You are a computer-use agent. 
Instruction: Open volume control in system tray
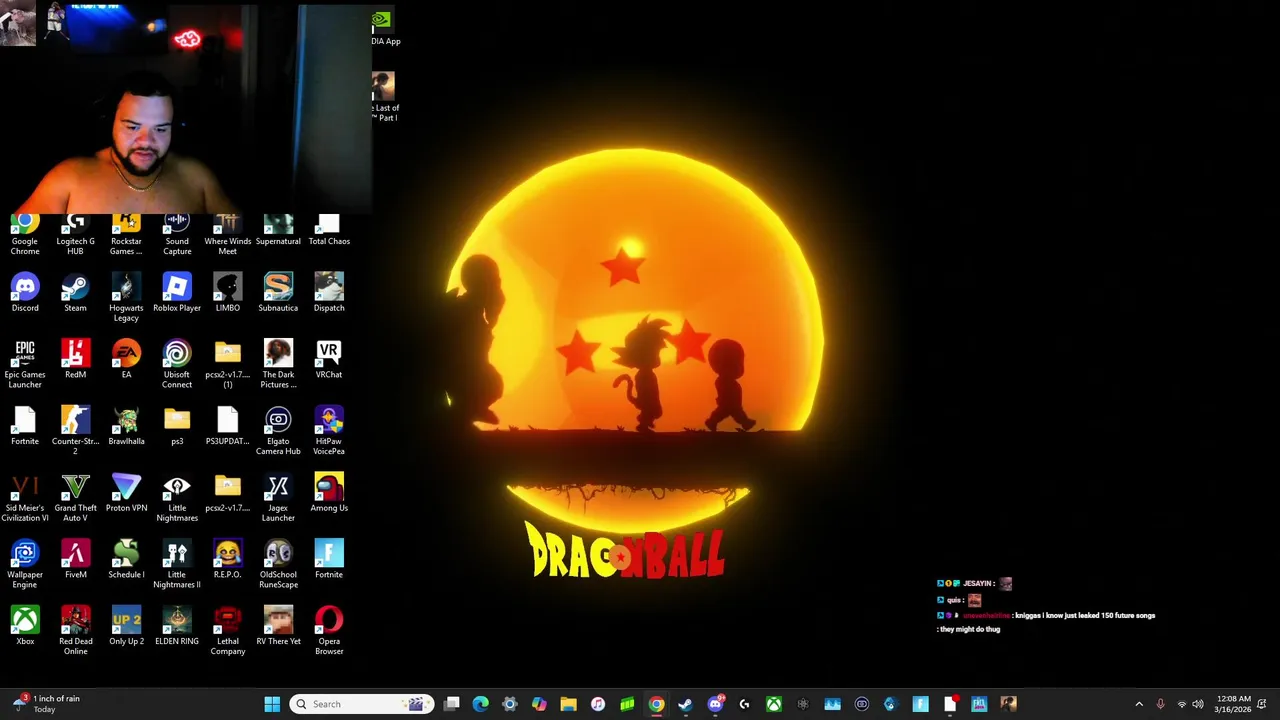pyautogui.click(x=1198, y=704)
